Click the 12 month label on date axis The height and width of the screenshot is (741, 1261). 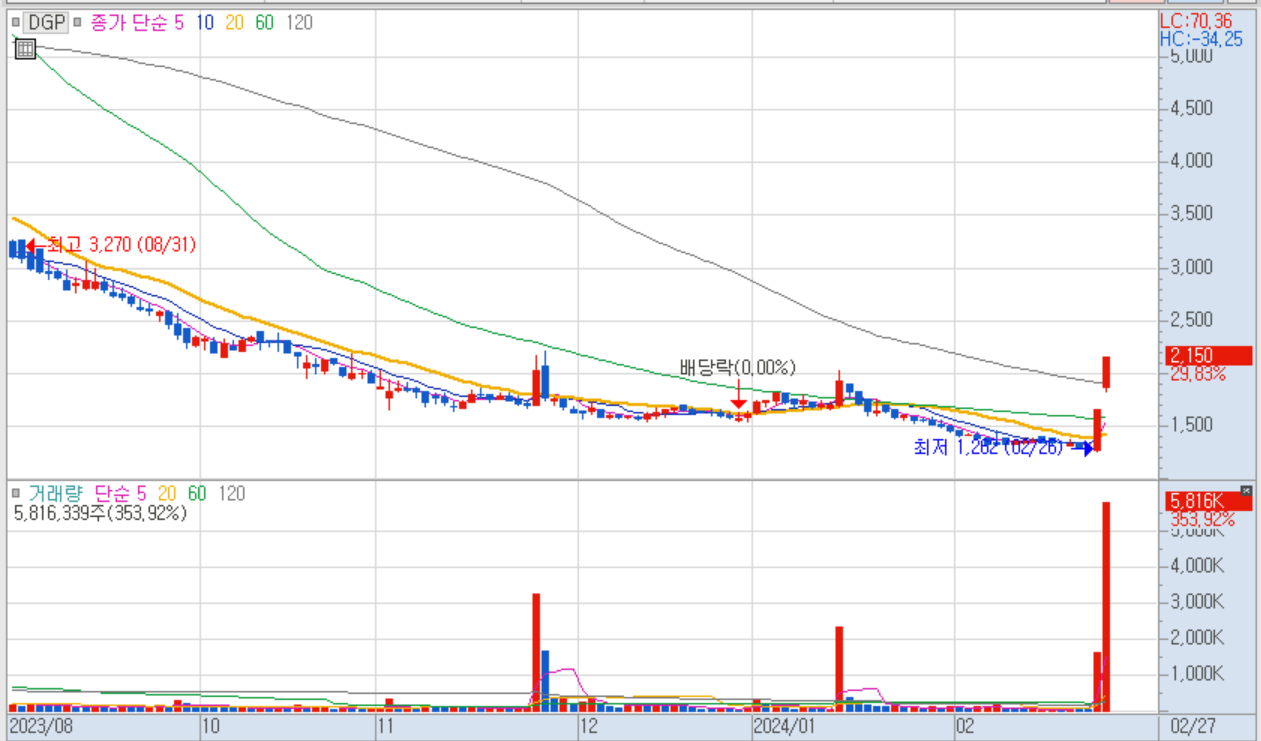tap(588, 724)
